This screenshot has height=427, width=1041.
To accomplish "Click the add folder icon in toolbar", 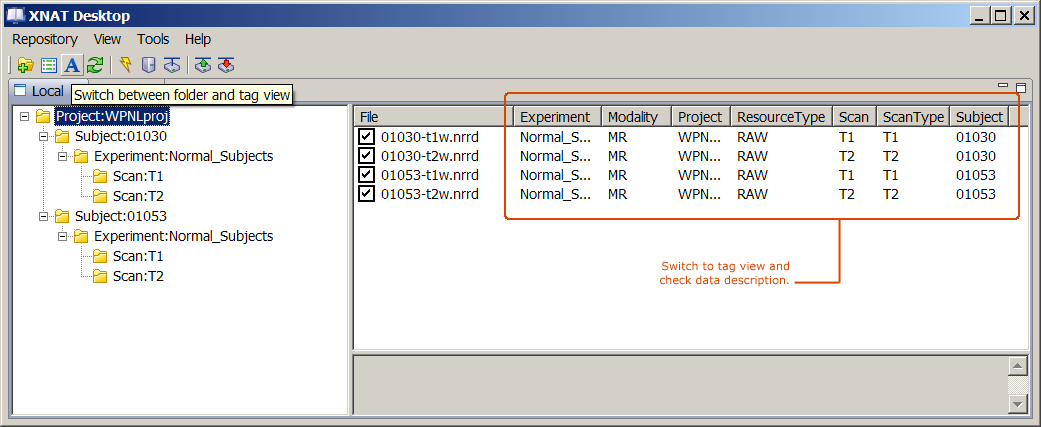I will click(26, 65).
